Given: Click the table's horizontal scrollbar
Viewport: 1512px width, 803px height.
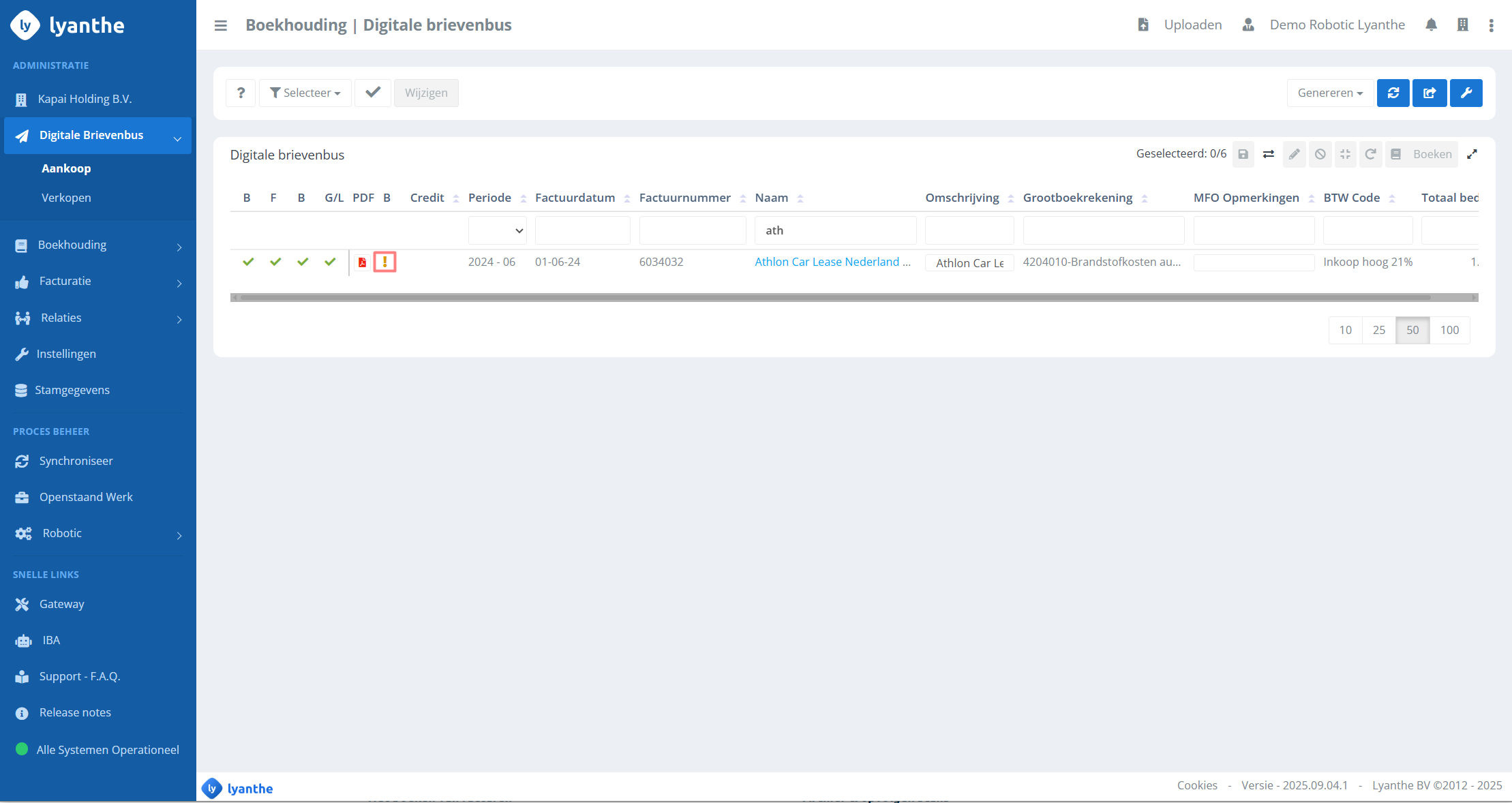Looking at the screenshot, I should click(x=834, y=297).
